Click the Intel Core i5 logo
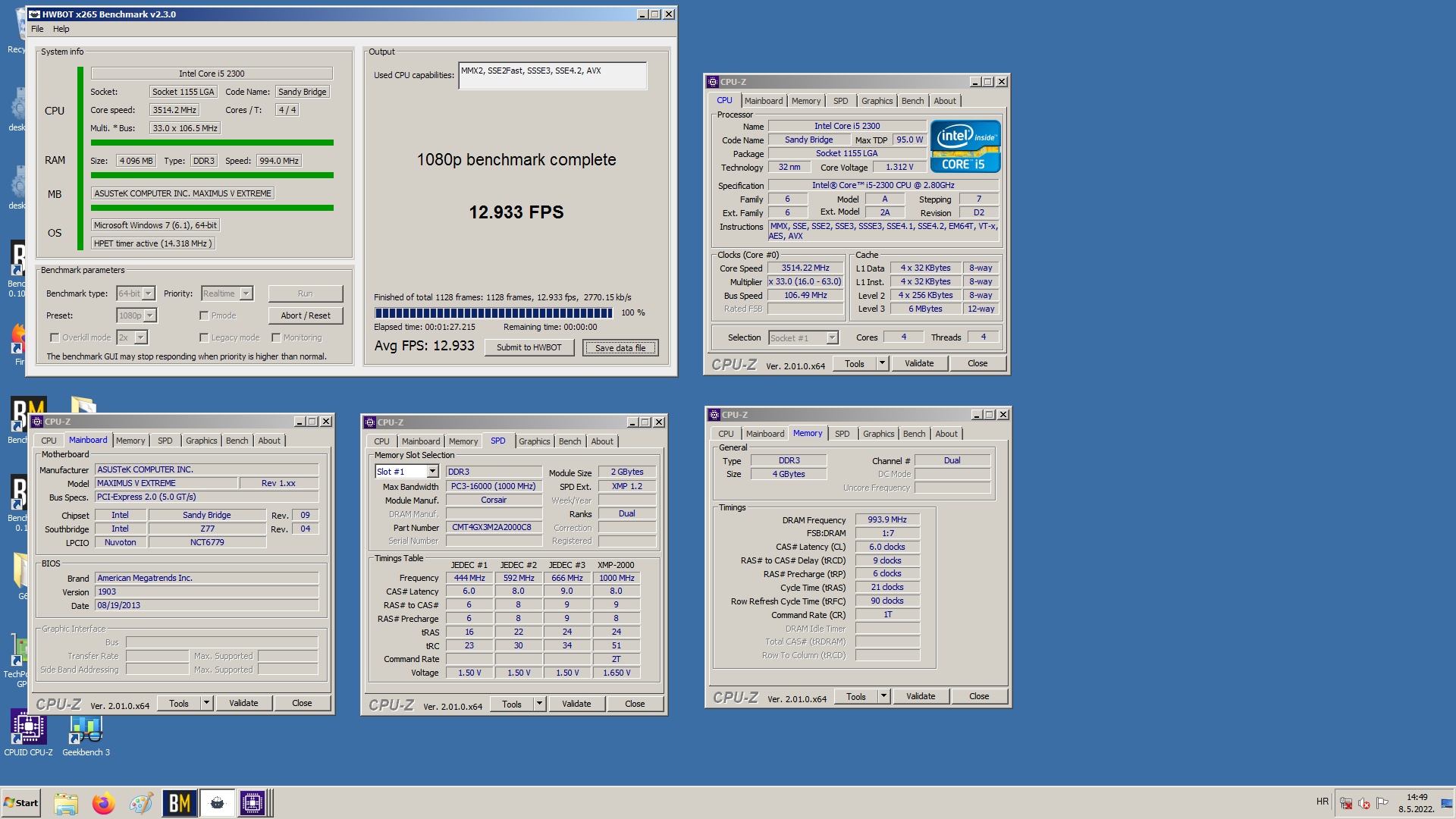1456x819 pixels. pos(965,146)
